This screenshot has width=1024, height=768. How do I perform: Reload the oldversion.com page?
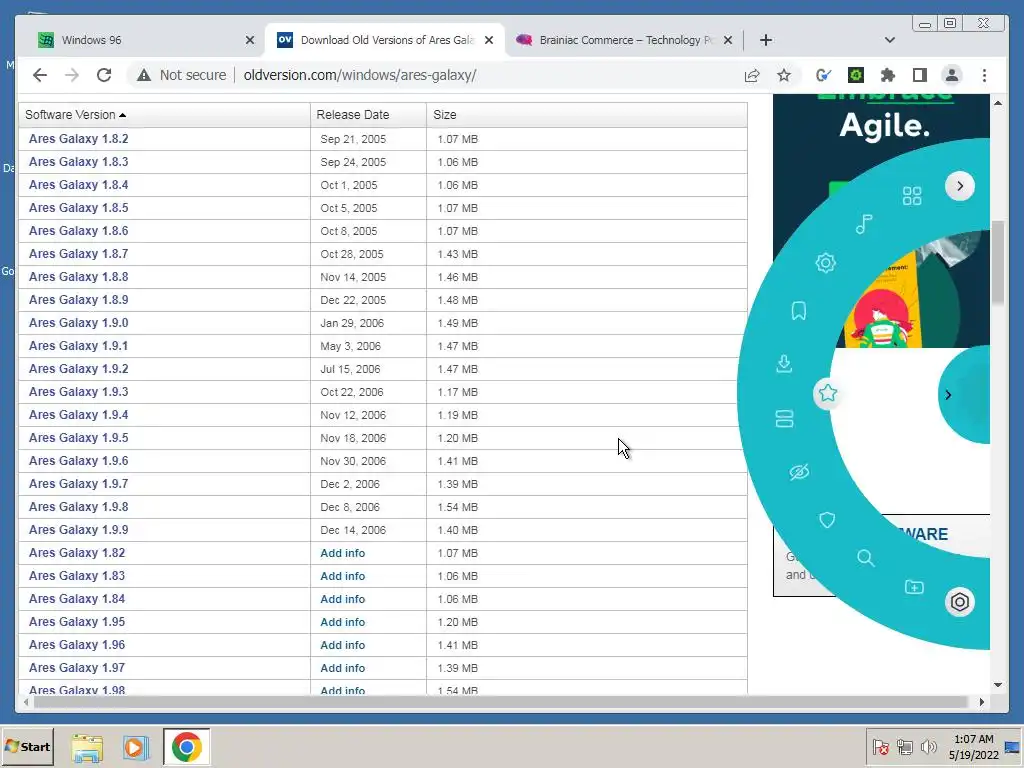coord(104,75)
